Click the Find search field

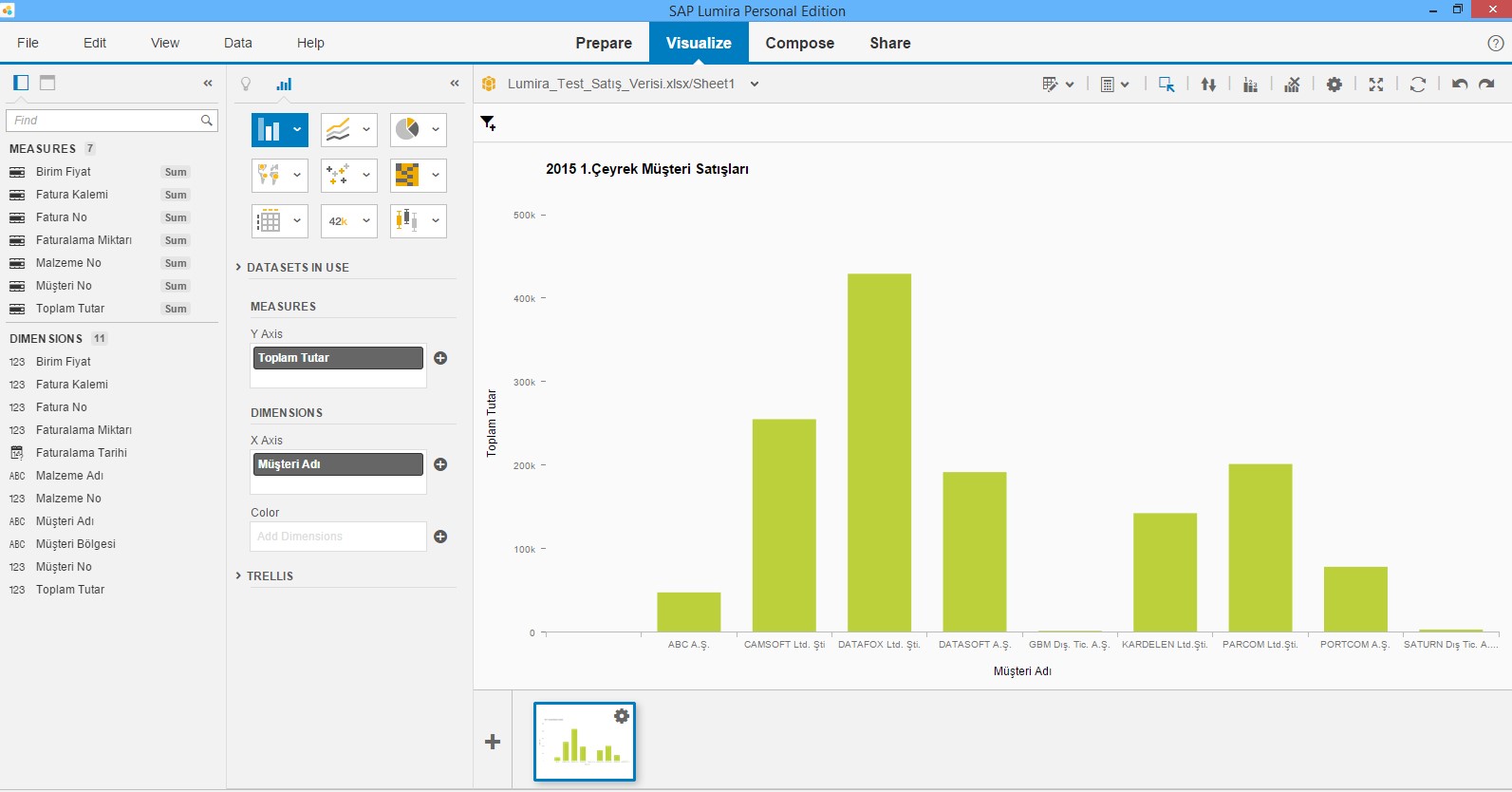click(104, 121)
